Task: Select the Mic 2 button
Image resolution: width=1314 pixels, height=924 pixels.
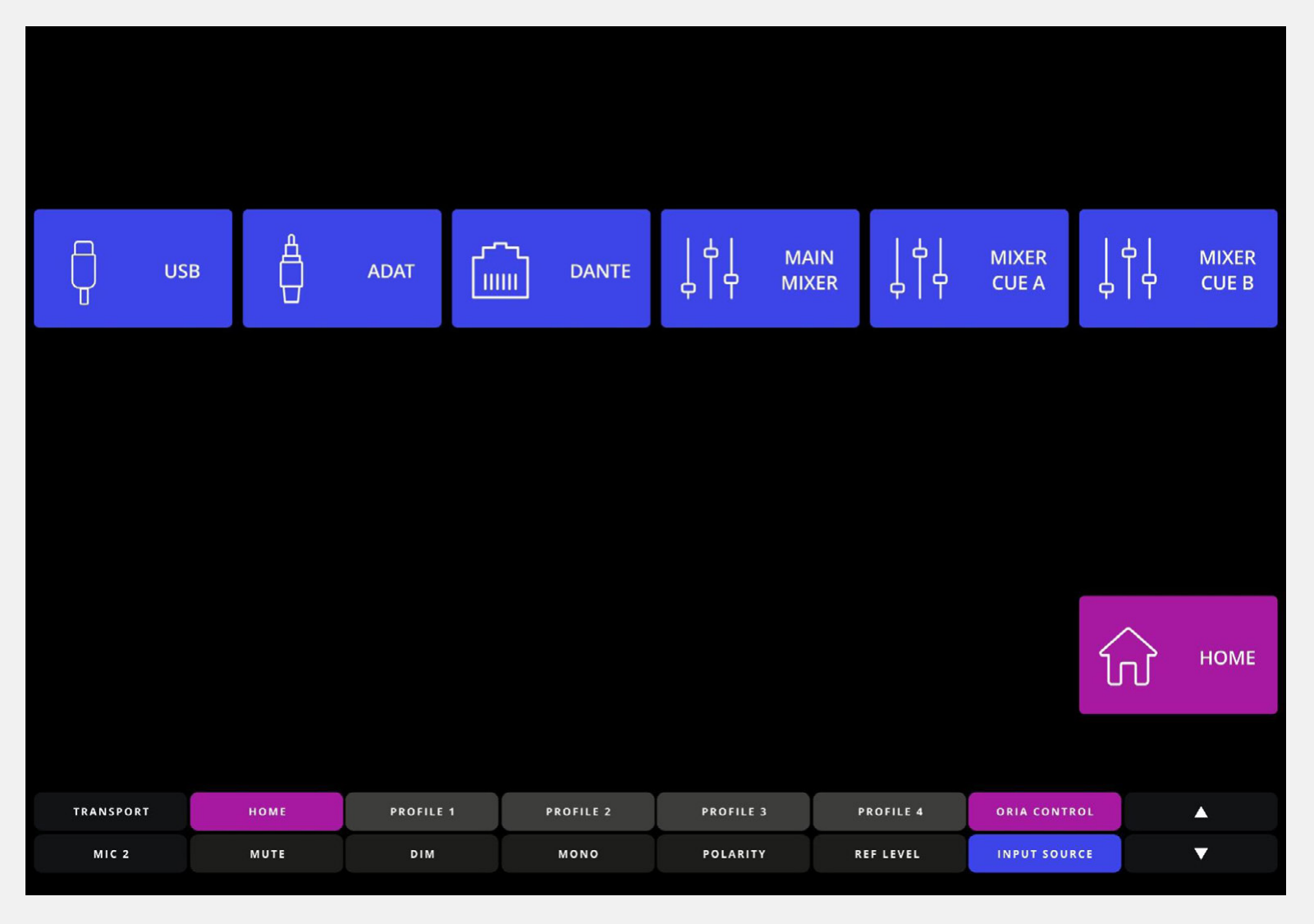Action: [111, 853]
